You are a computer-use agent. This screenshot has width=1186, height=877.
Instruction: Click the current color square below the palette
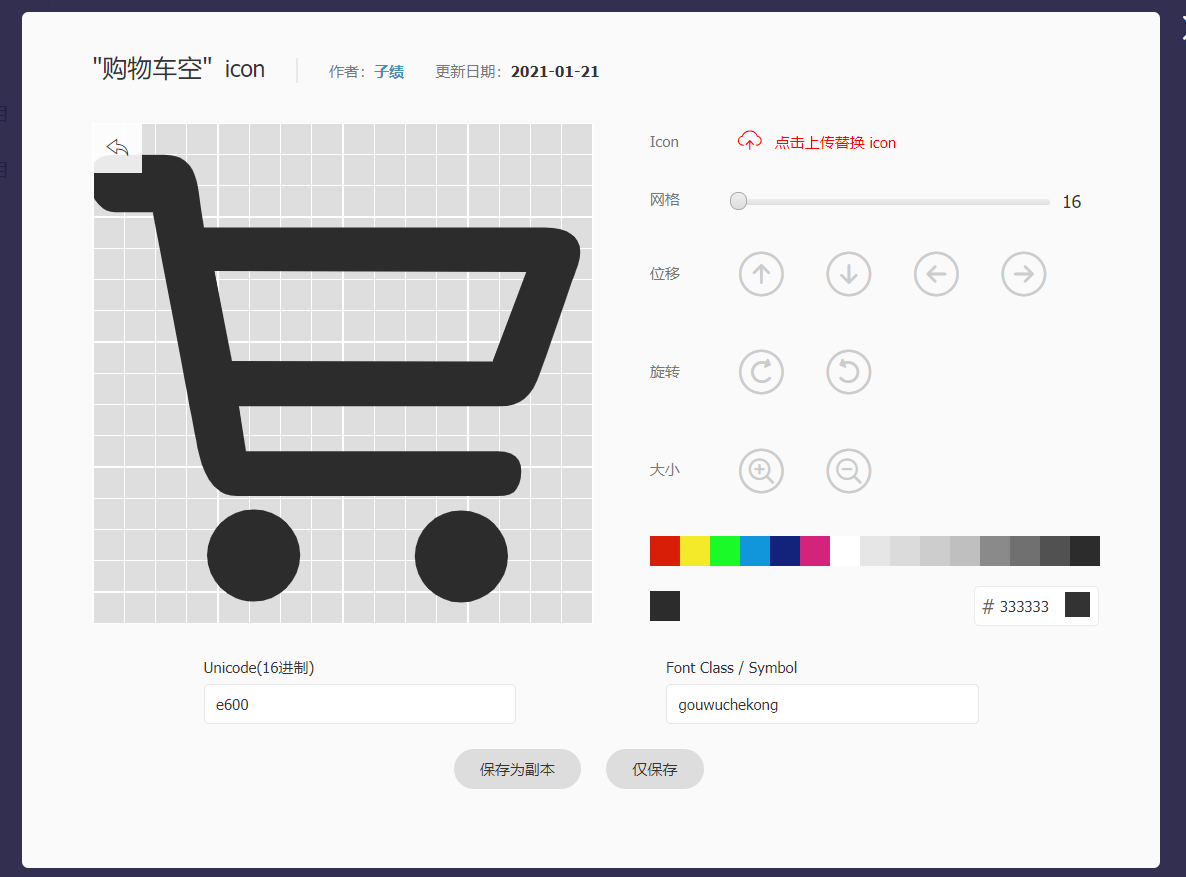665,606
